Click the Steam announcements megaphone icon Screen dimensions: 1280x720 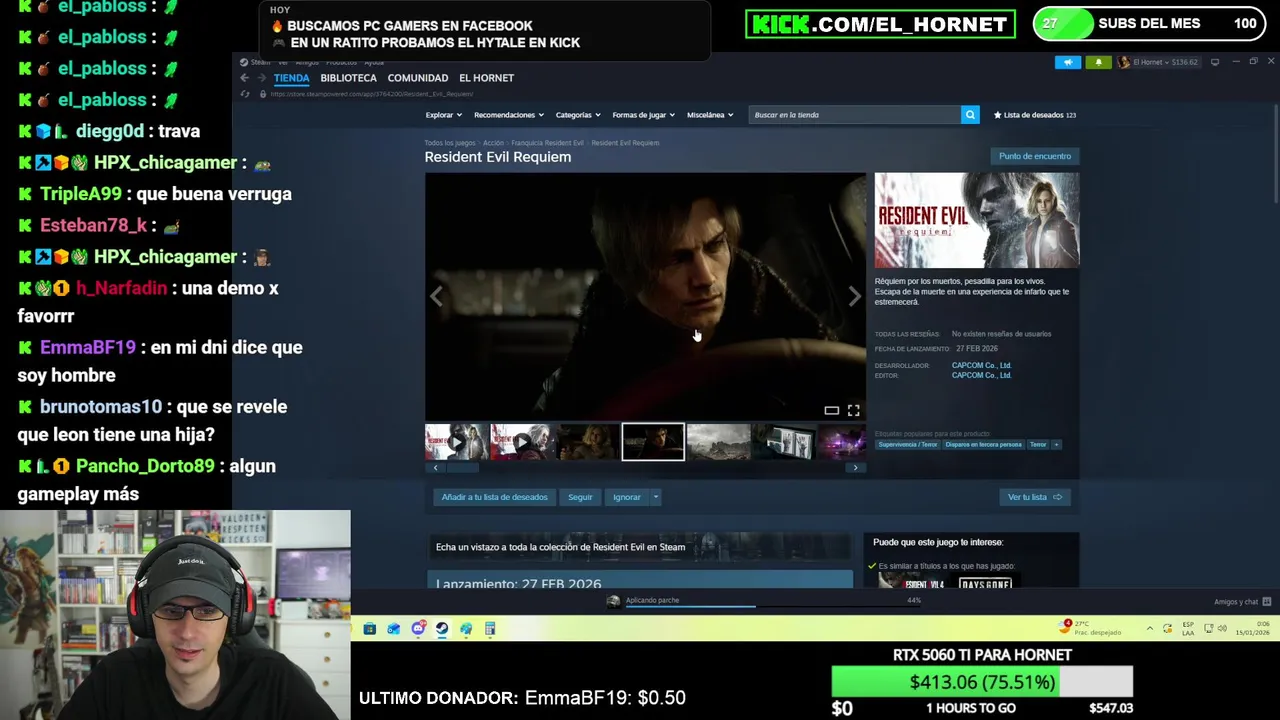point(1067,62)
